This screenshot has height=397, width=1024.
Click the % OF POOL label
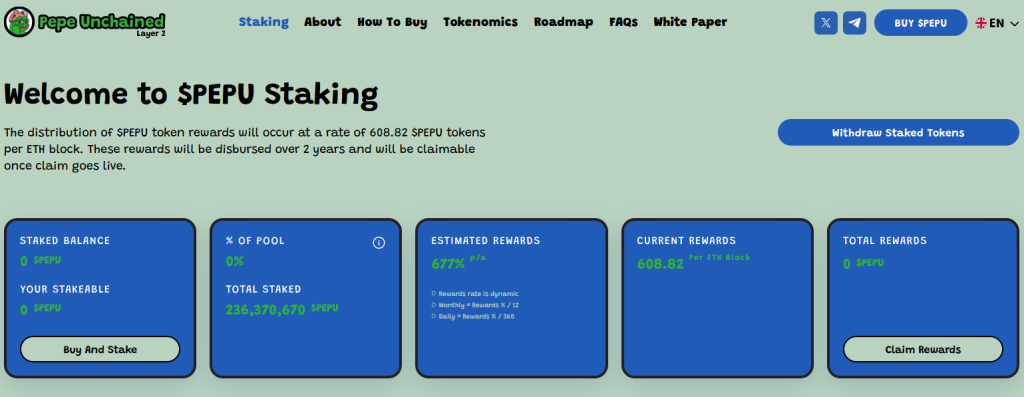tap(255, 240)
